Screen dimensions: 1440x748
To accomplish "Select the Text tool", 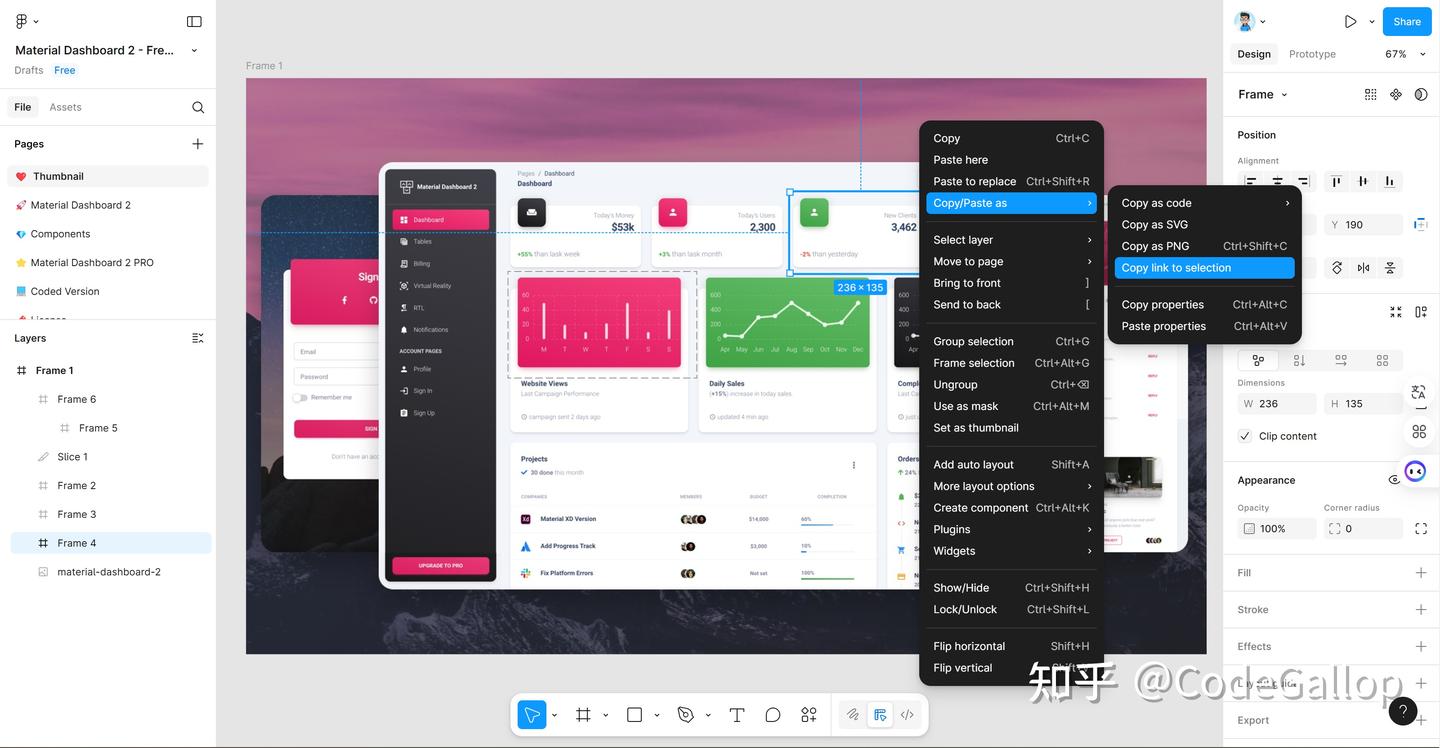I will pos(737,715).
